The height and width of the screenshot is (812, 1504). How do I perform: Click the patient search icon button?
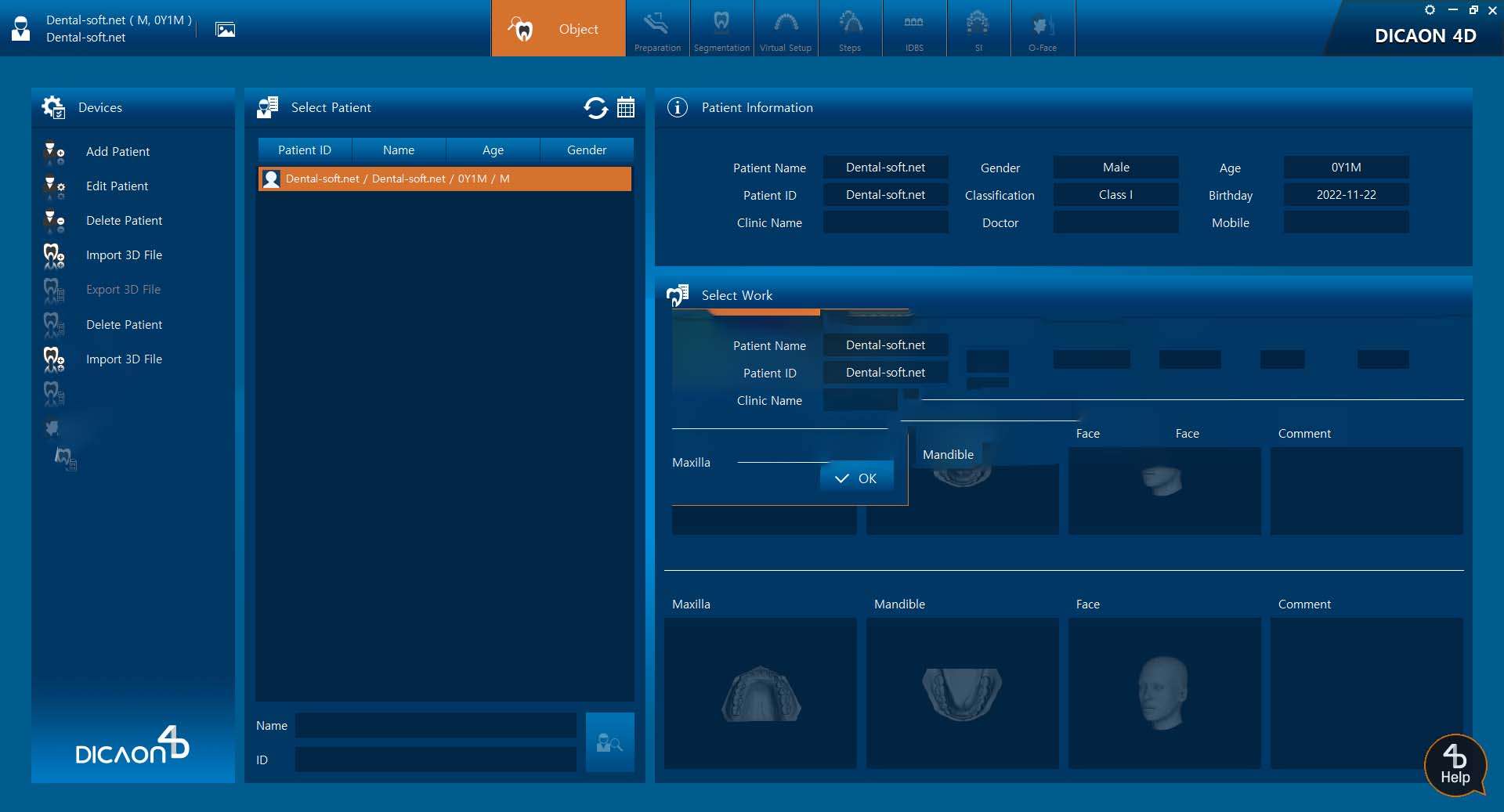[609, 742]
